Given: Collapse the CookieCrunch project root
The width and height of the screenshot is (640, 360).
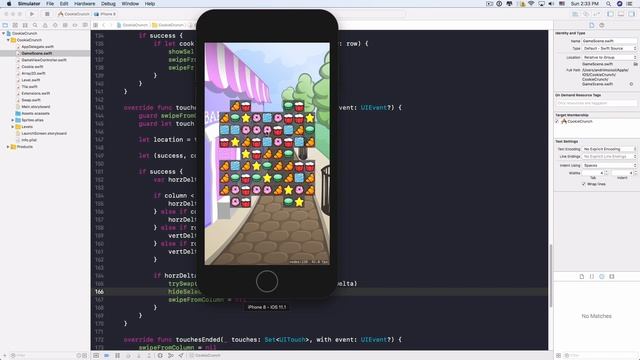Looking at the screenshot, I should tap(4, 33).
